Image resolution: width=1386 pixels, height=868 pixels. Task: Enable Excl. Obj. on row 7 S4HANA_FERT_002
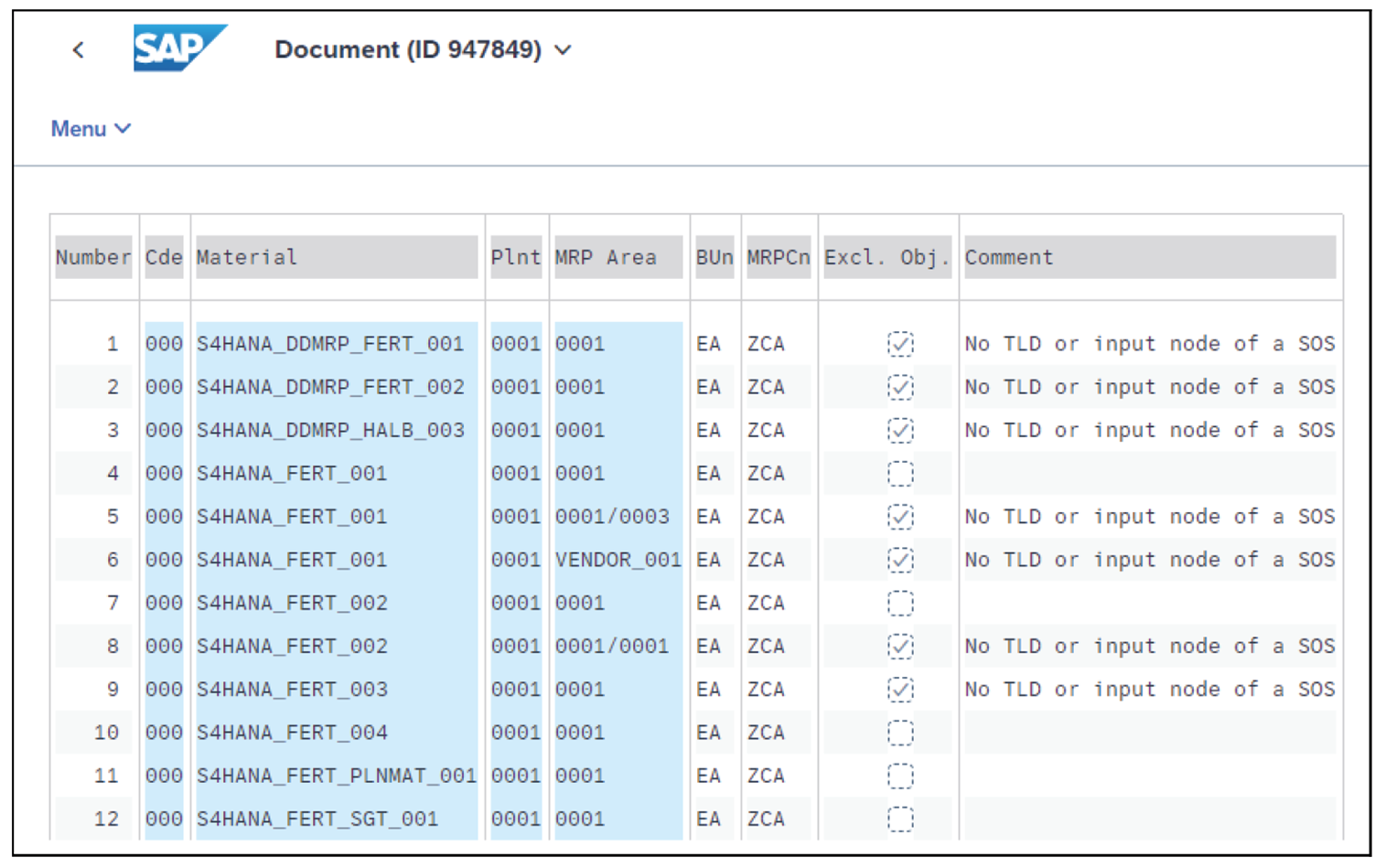tap(899, 603)
